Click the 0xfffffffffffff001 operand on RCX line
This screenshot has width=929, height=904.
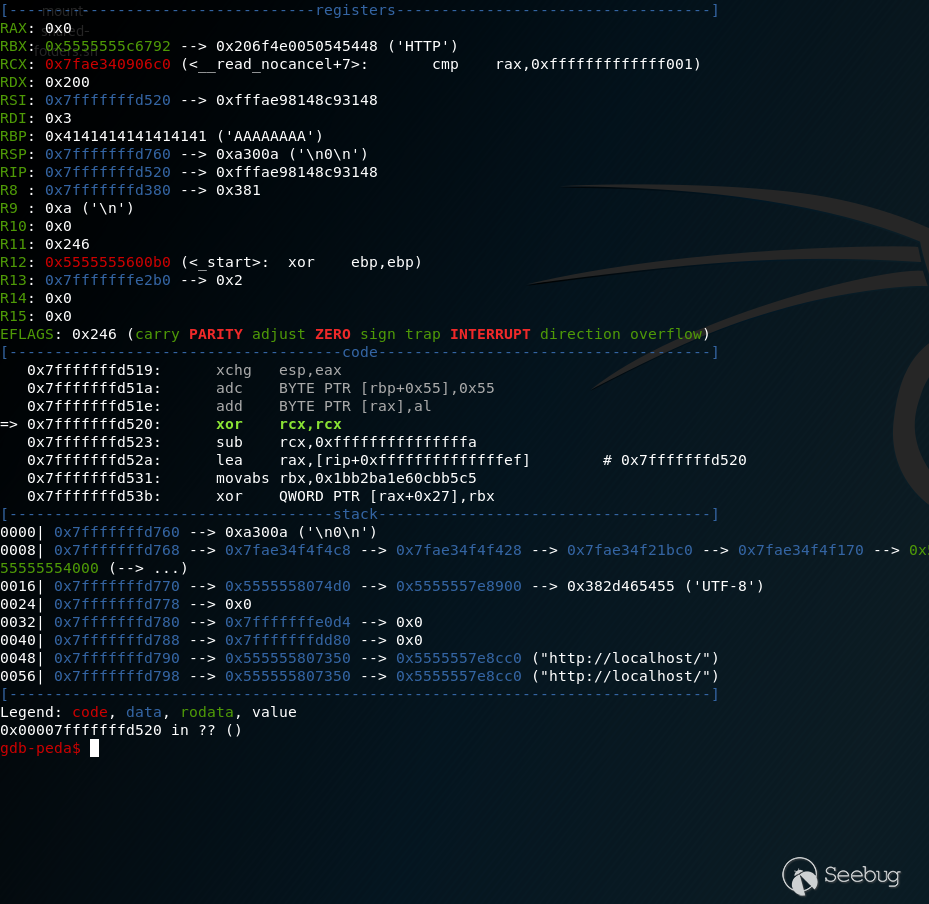pos(611,64)
